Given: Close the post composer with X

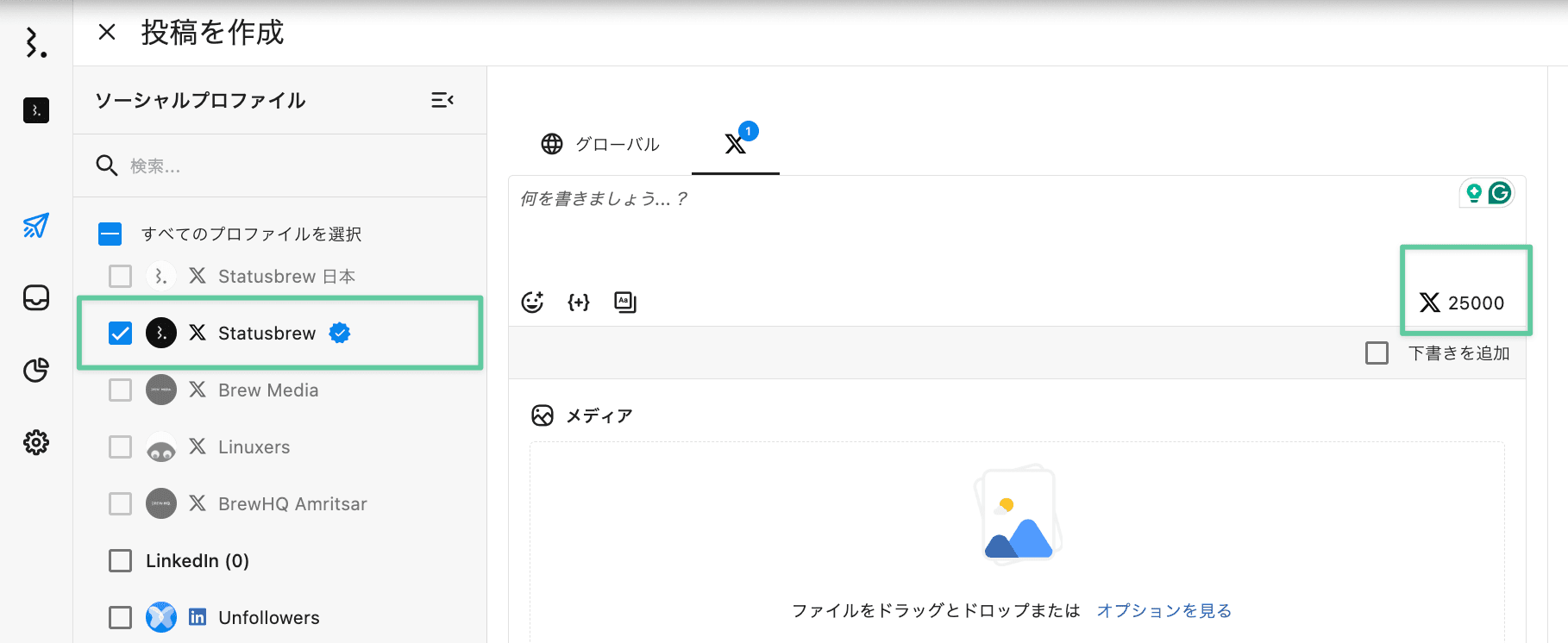Looking at the screenshot, I should click(107, 33).
